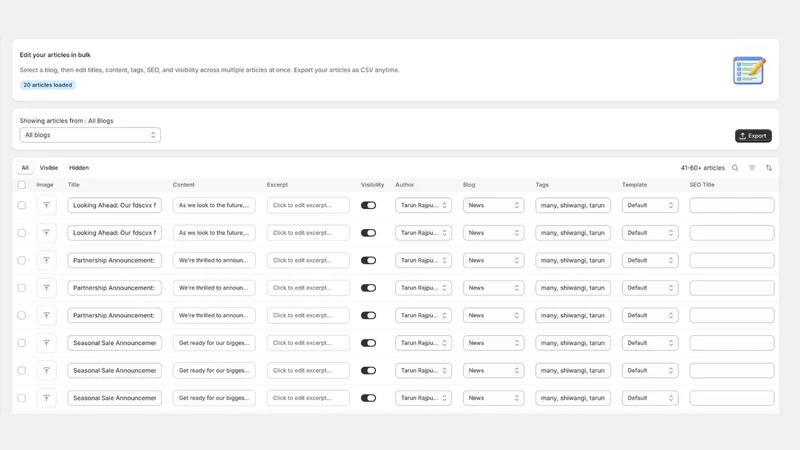Edit content of second Looking Ahead article
Viewport: 800px width, 450px height.
click(x=214, y=233)
